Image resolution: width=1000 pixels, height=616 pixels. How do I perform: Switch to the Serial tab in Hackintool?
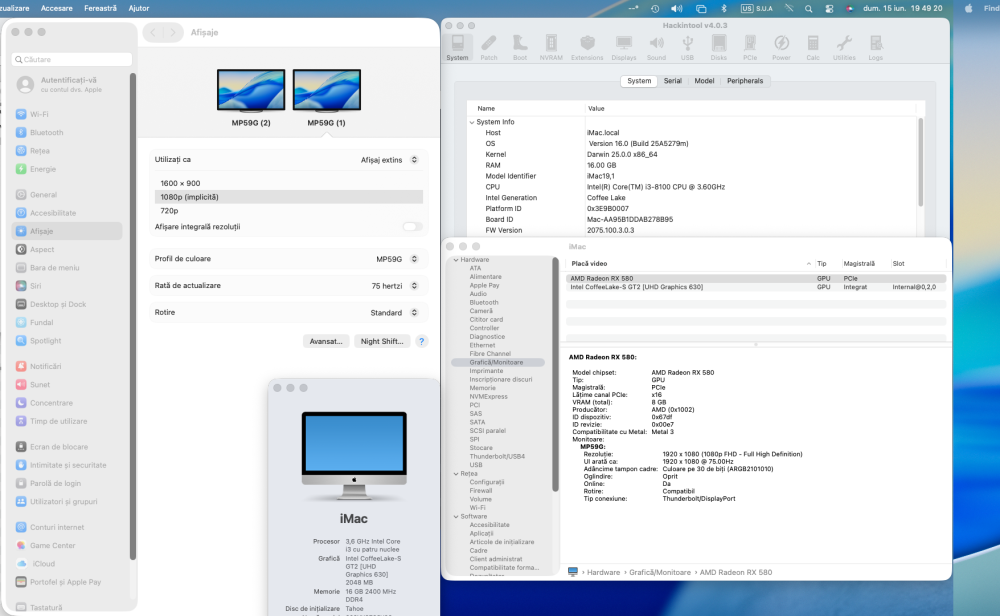pyautogui.click(x=672, y=81)
